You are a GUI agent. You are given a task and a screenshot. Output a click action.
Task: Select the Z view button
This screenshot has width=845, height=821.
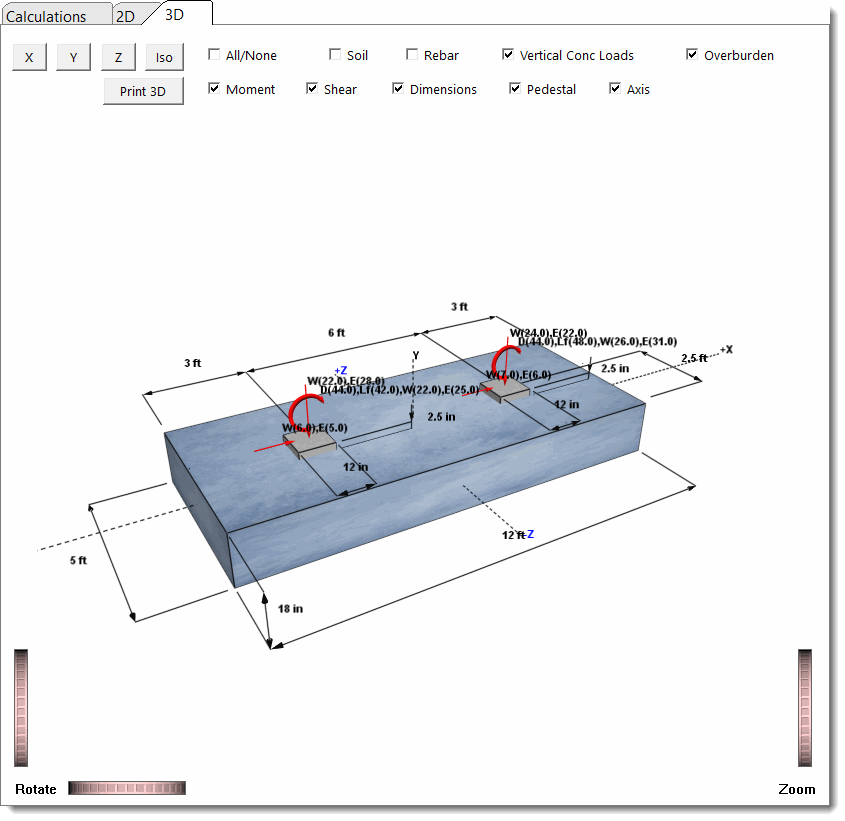118,57
